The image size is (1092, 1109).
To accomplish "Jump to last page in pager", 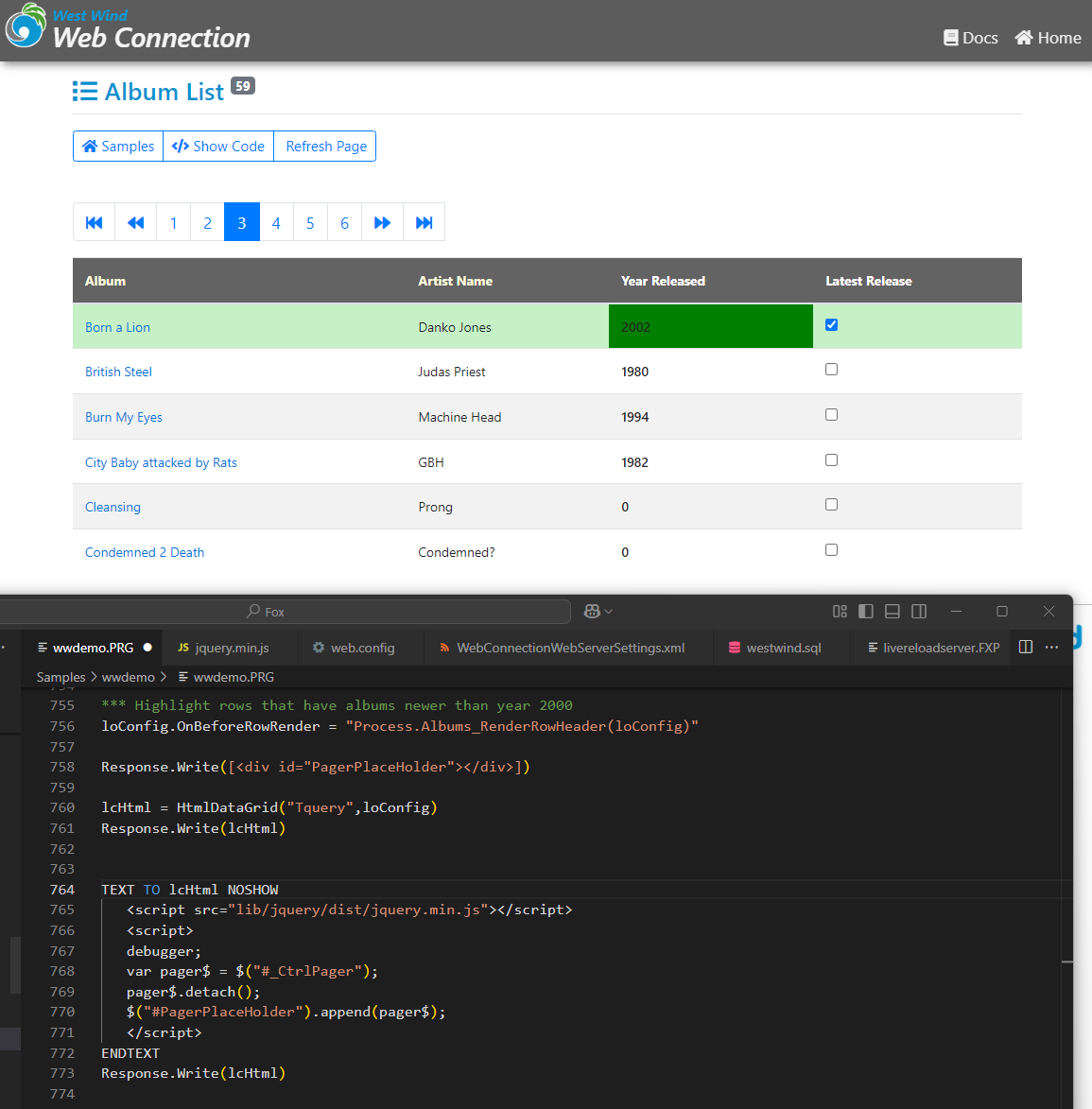I will click(424, 223).
